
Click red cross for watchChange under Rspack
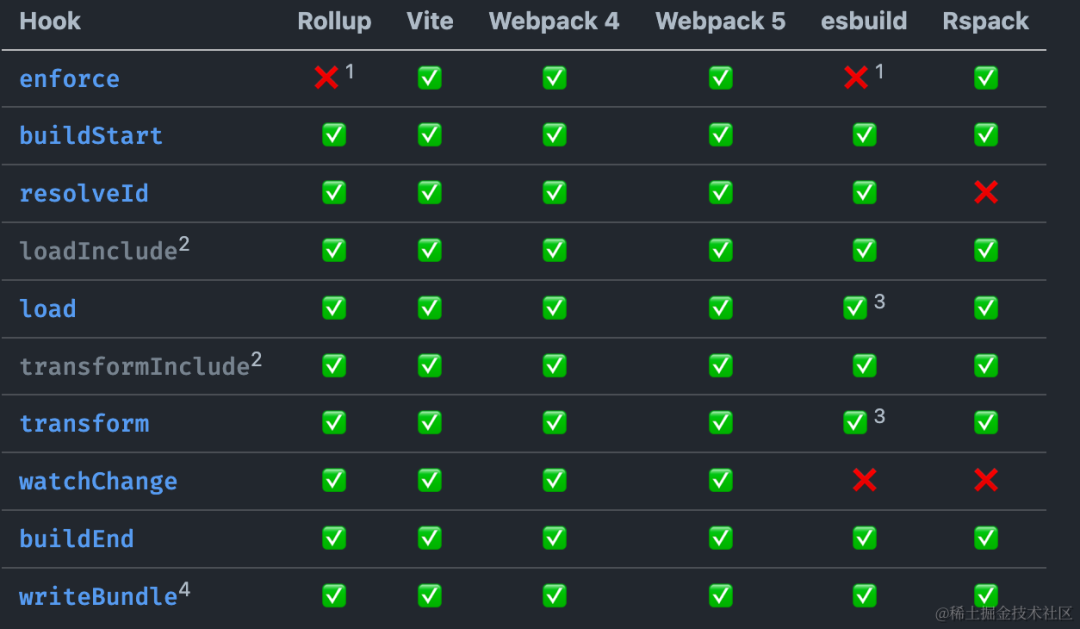pos(986,480)
